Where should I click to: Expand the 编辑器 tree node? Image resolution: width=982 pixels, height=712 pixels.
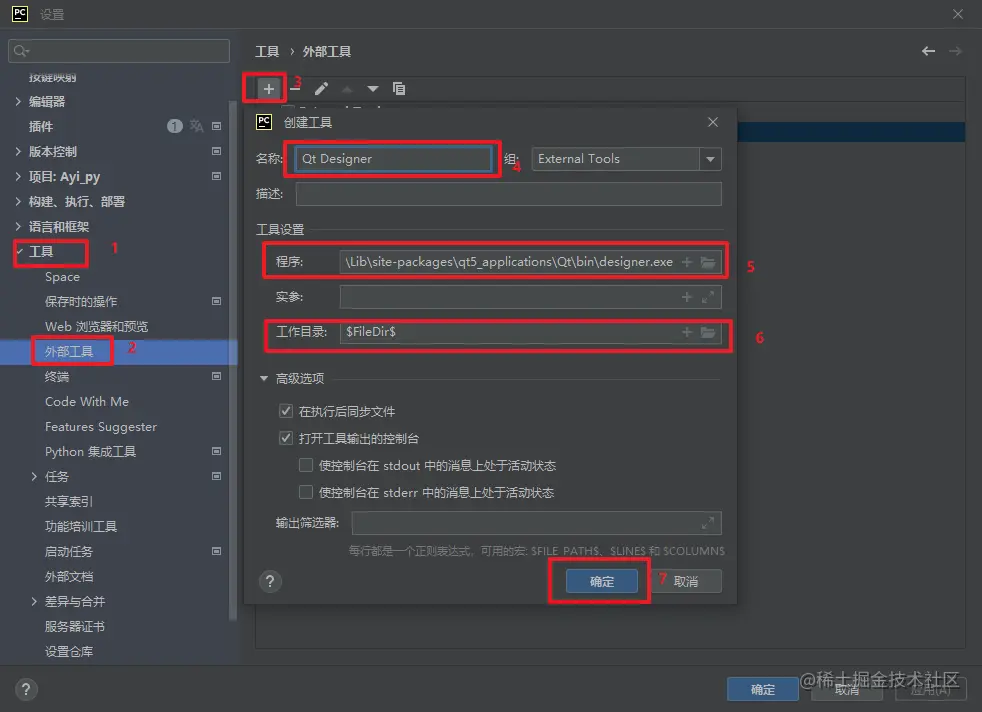tap(18, 101)
